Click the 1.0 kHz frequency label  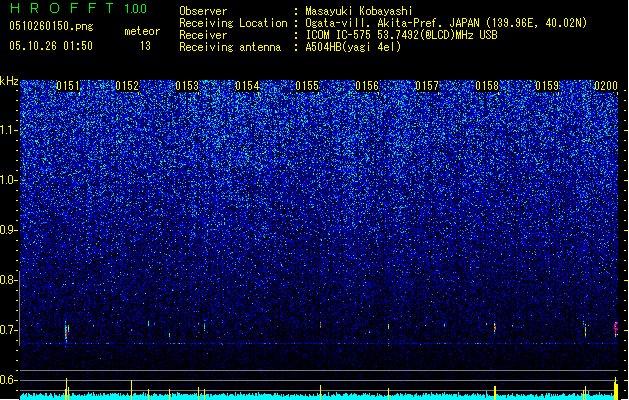click(x=9, y=181)
